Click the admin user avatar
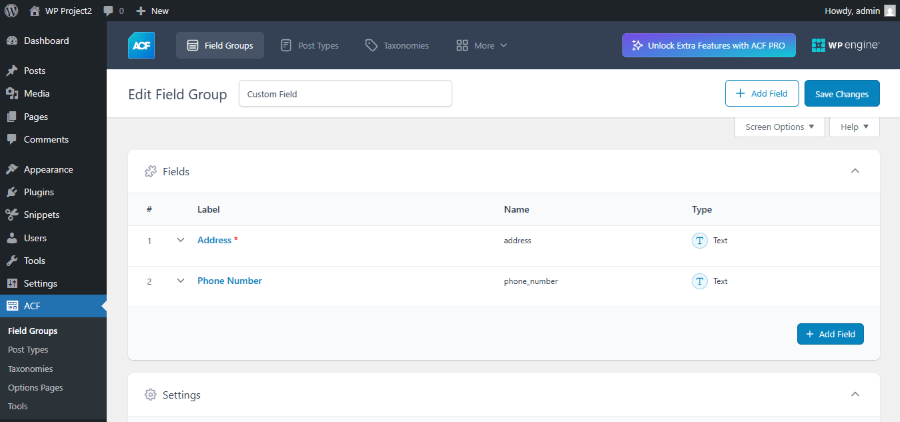Image resolution: width=900 pixels, height=422 pixels. tap(889, 10)
